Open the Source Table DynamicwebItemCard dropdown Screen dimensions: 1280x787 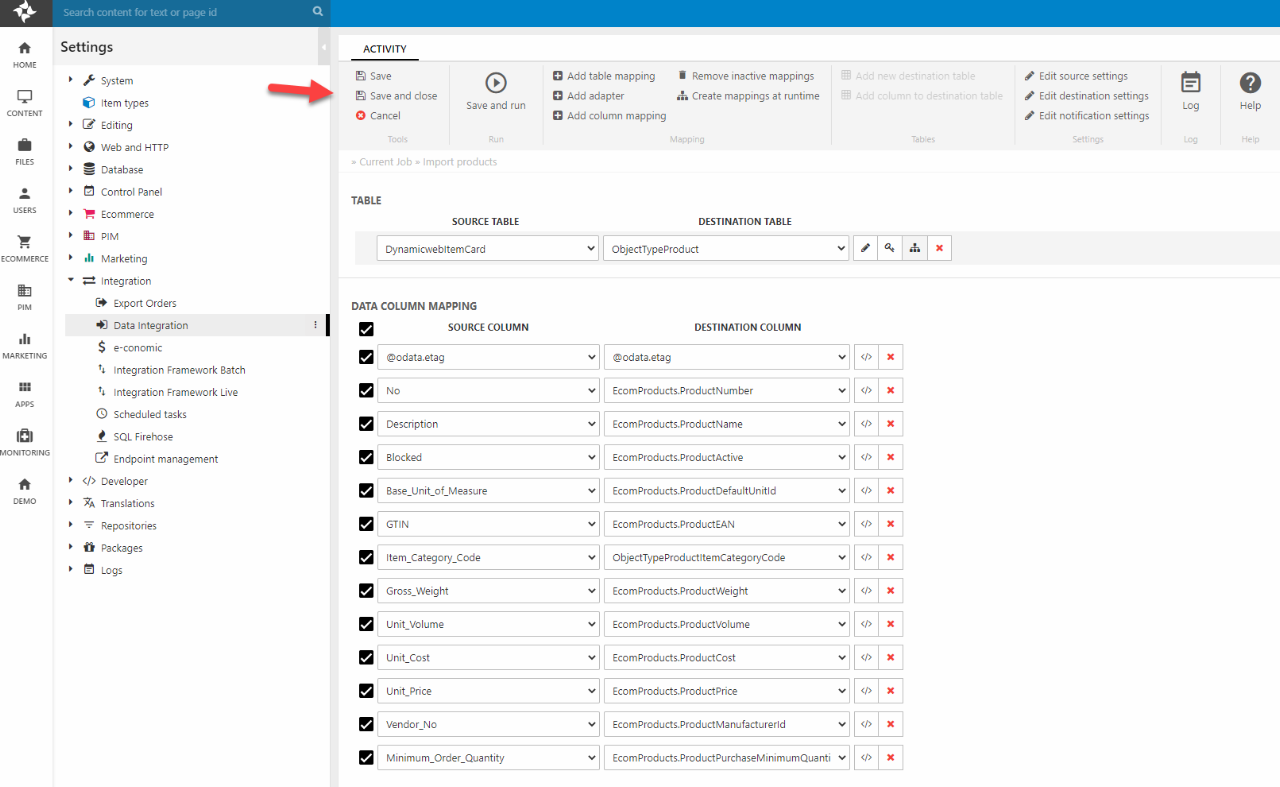tap(487, 249)
